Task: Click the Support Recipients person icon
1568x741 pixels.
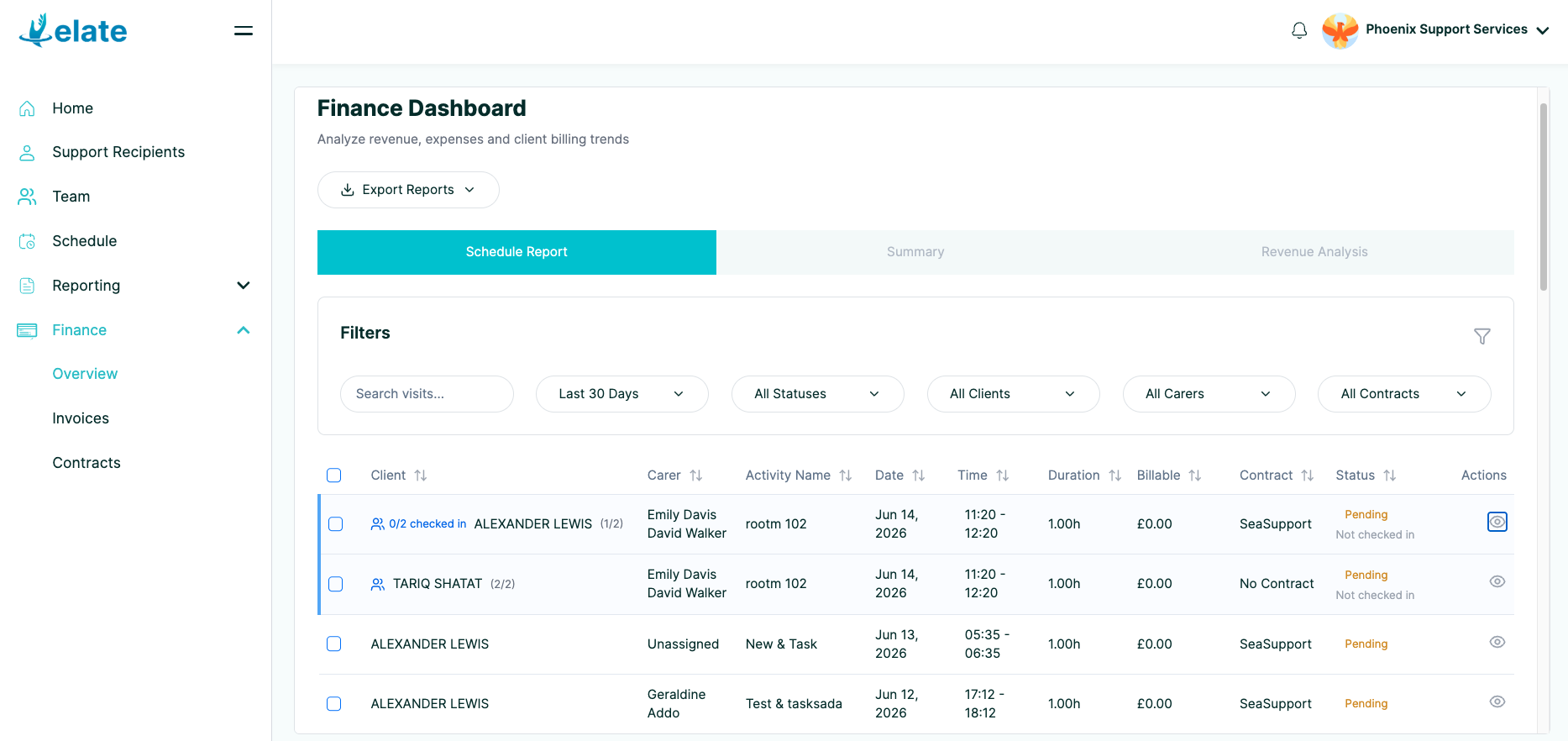Action: coord(27,152)
